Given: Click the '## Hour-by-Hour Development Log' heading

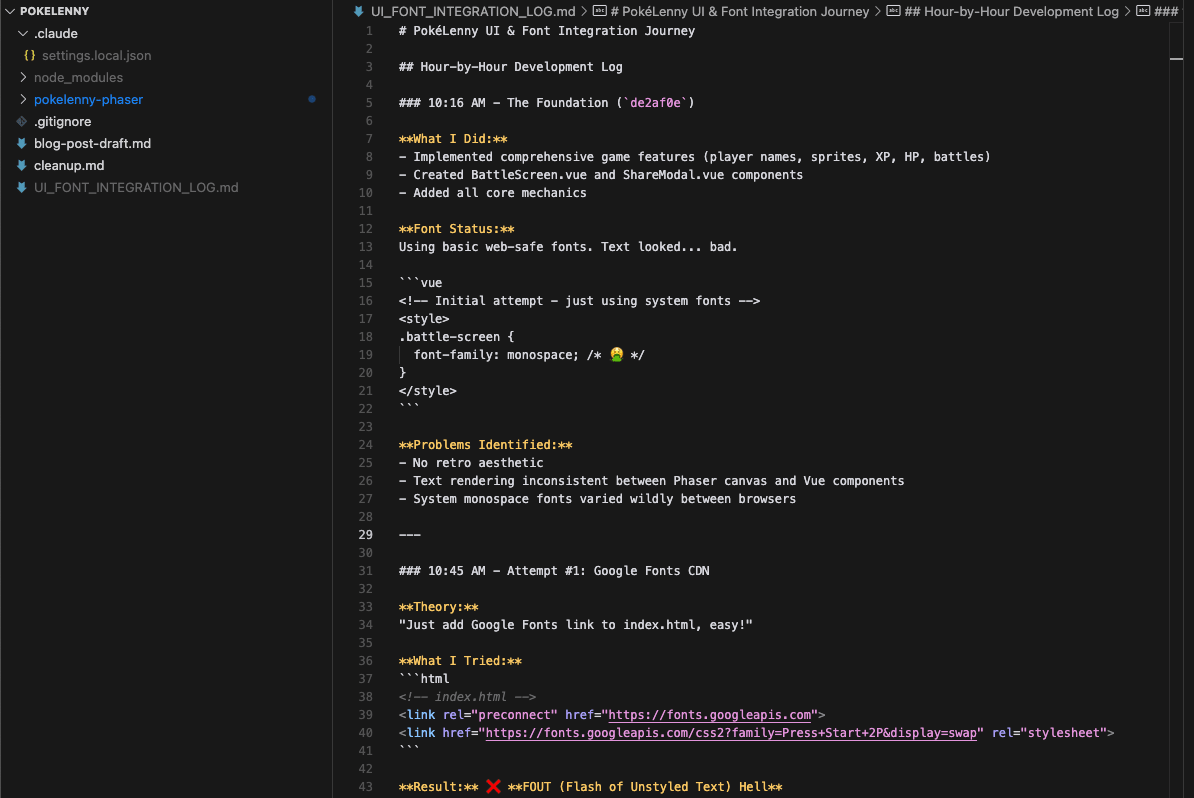Looking at the screenshot, I should click(x=510, y=67).
